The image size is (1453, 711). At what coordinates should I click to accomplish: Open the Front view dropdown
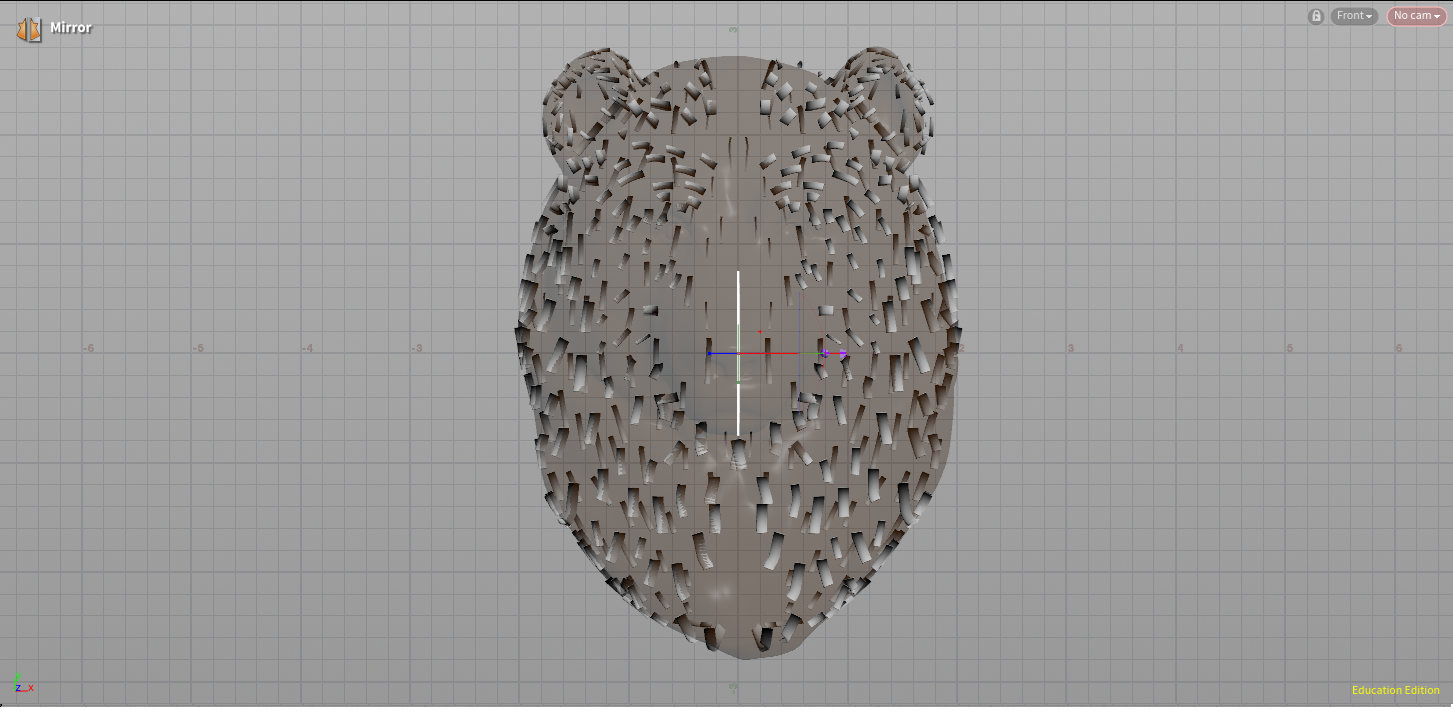tap(1354, 16)
